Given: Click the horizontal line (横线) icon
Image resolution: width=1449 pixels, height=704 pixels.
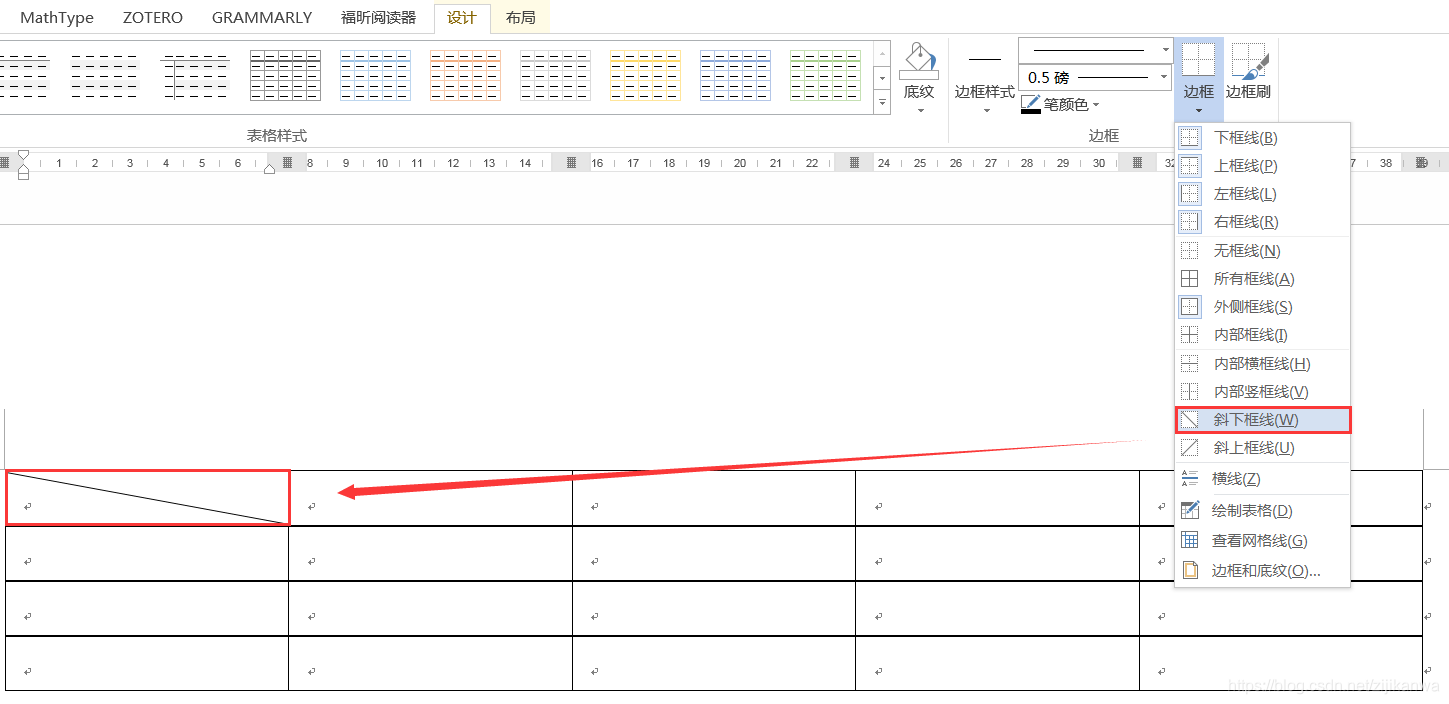Looking at the screenshot, I should tap(1190, 479).
